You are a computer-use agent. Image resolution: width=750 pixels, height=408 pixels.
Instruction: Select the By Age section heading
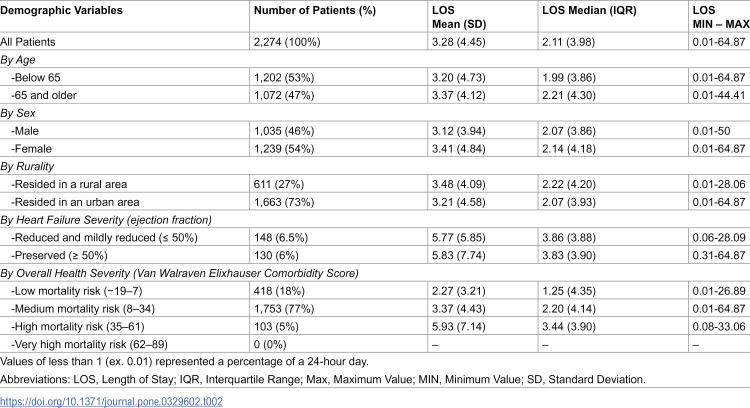tap(18, 60)
